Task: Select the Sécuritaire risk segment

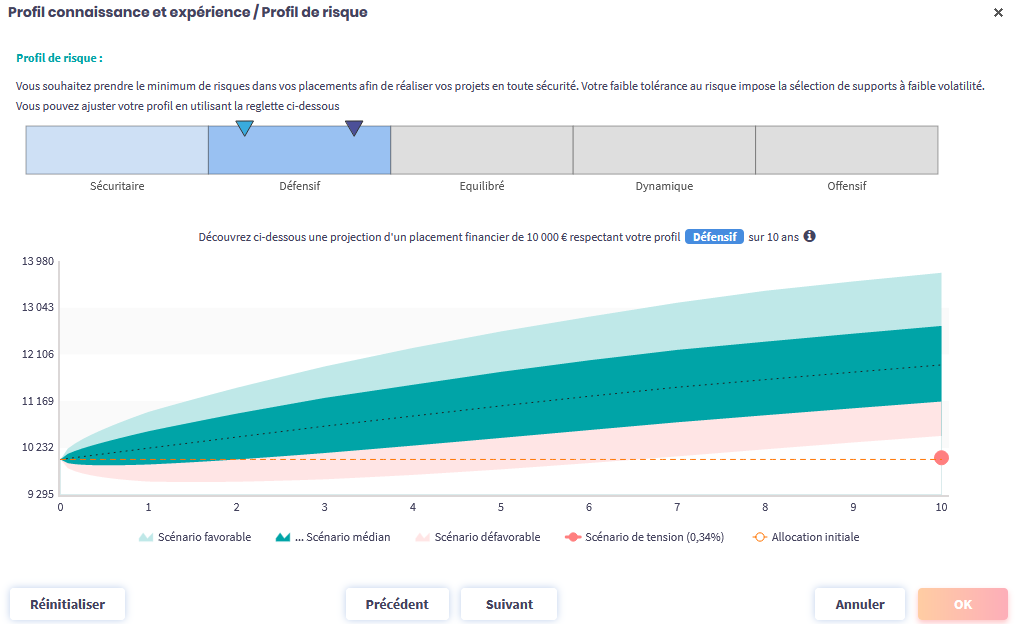Action: (117, 151)
